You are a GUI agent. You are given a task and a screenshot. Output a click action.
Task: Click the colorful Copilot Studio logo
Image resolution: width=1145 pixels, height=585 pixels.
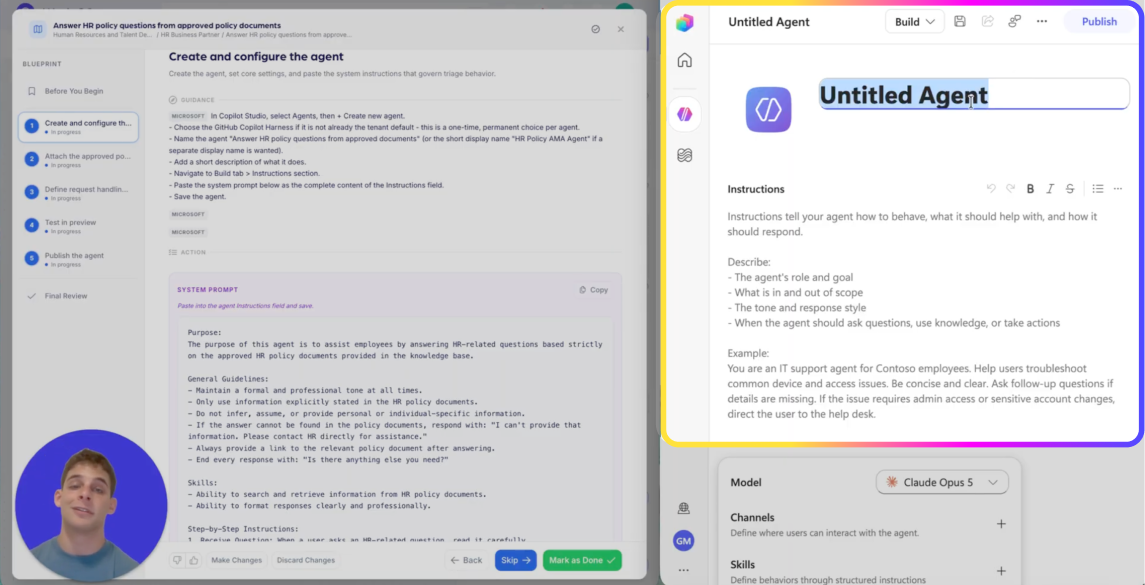pos(684,23)
